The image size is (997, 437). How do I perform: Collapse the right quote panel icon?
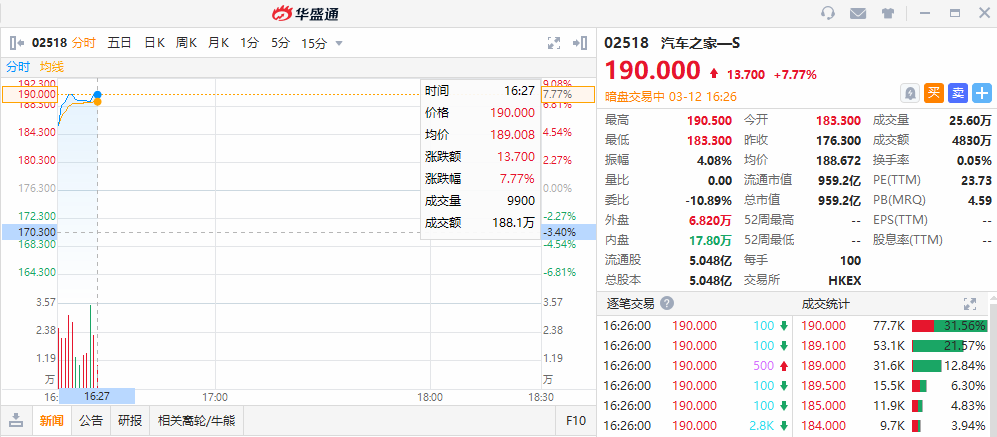click(579, 43)
